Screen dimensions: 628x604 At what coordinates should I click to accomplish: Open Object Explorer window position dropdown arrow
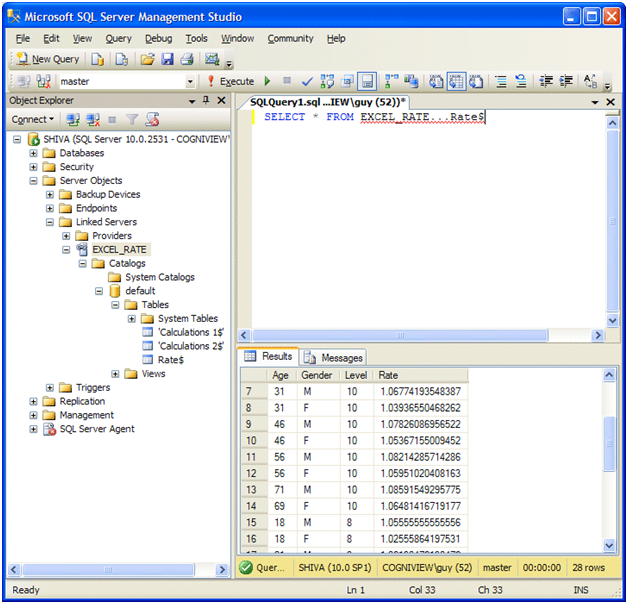tap(192, 101)
